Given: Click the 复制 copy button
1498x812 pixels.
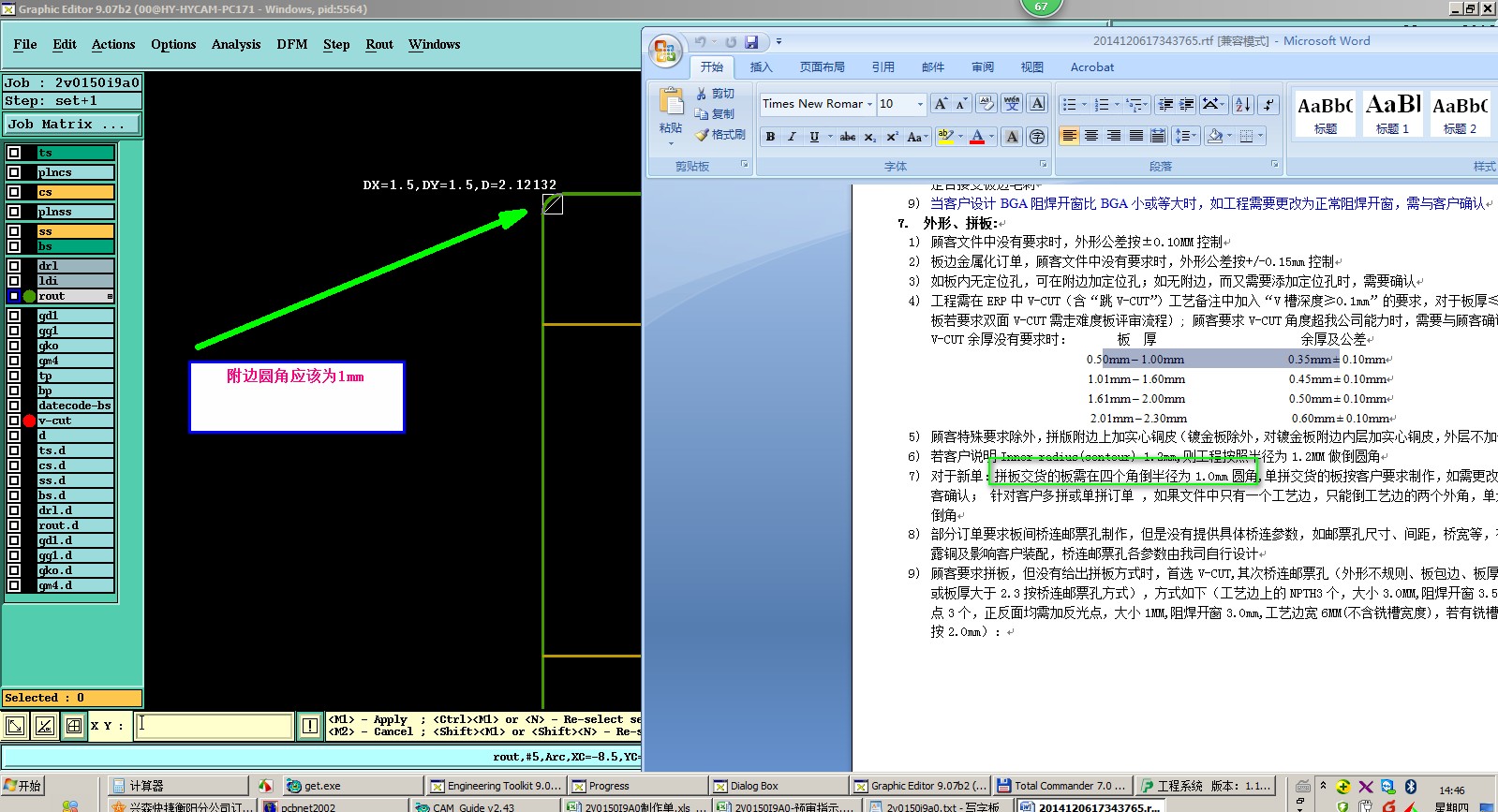Looking at the screenshot, I should (x=715, y=114).
